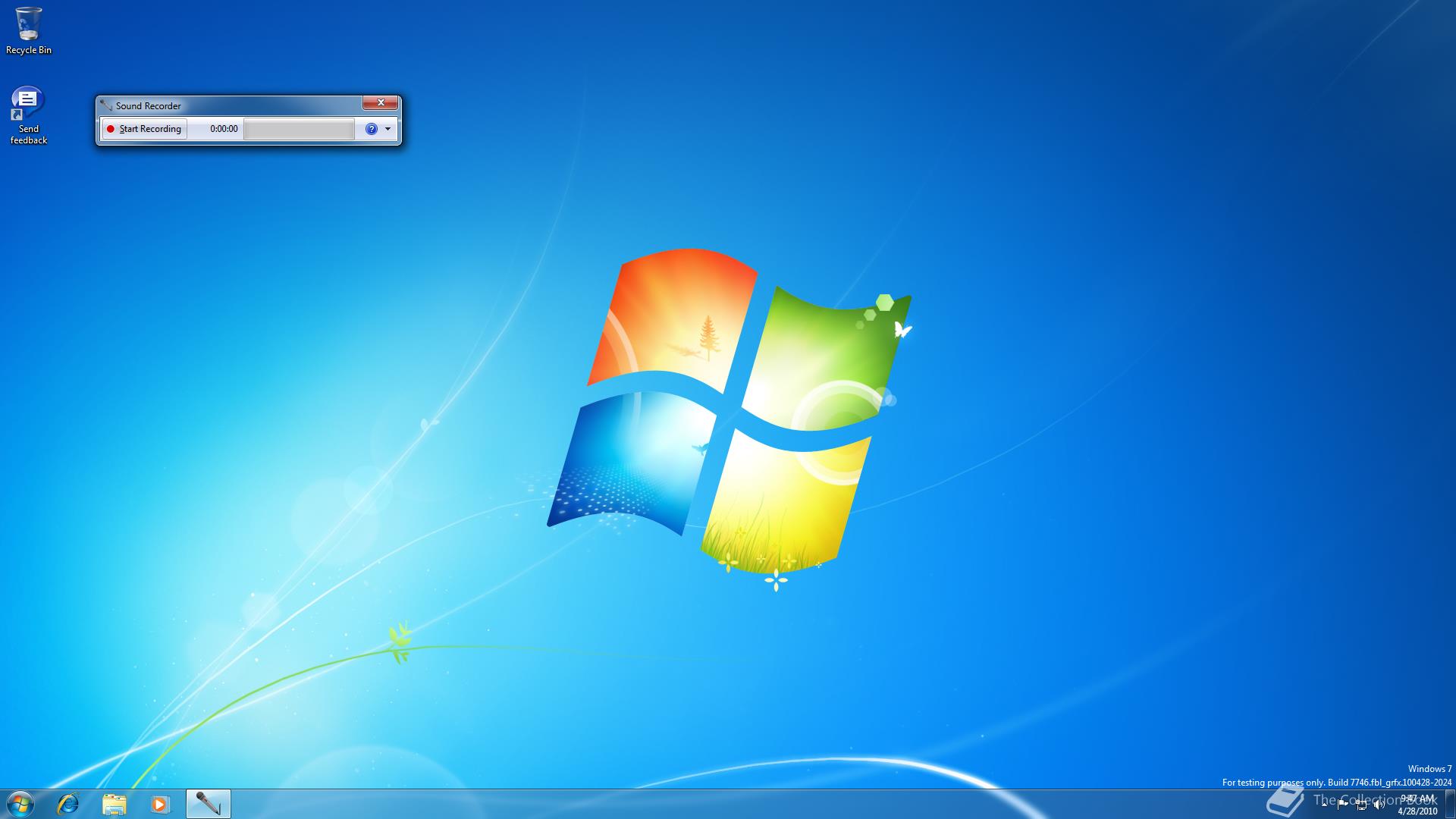Select the Send feedback desktop shortcut
The height and width of the screenshot is (819, 1456).
coord(28,115)
